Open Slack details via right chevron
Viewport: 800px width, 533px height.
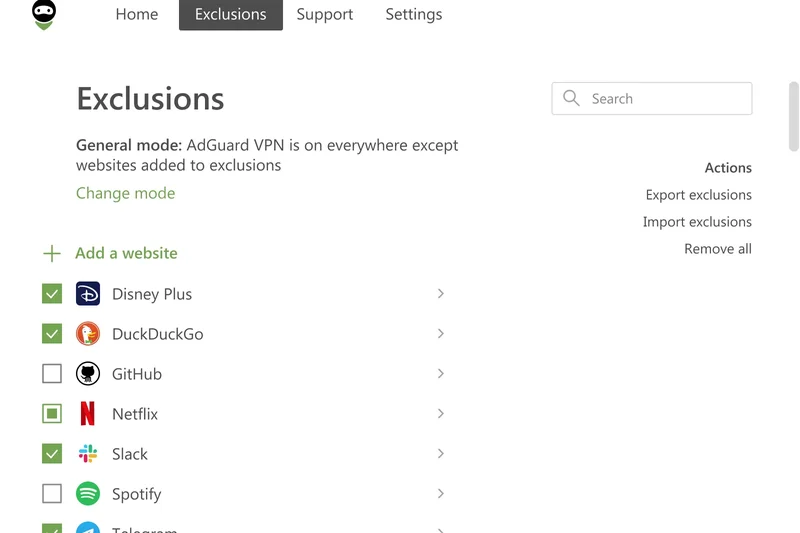441,454
